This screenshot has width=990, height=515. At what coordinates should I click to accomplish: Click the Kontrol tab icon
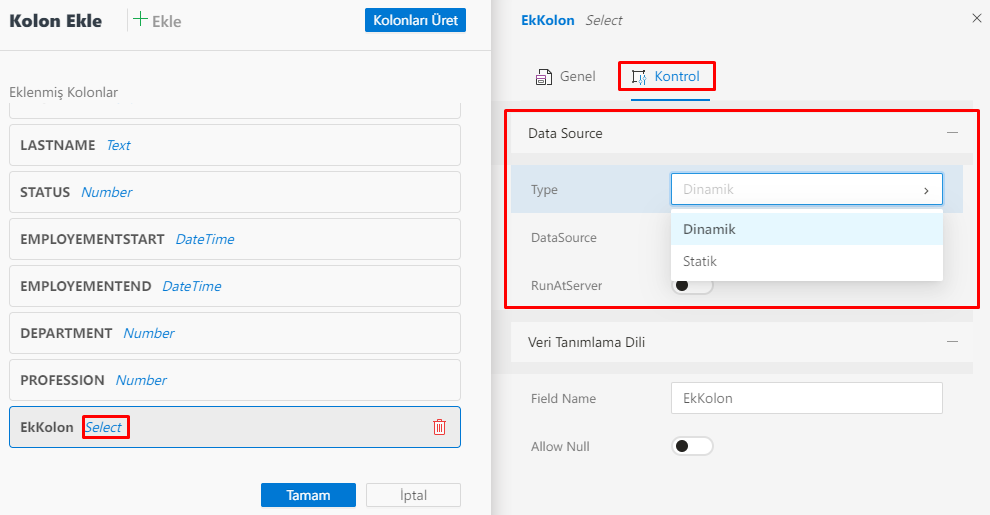point(640,77)
